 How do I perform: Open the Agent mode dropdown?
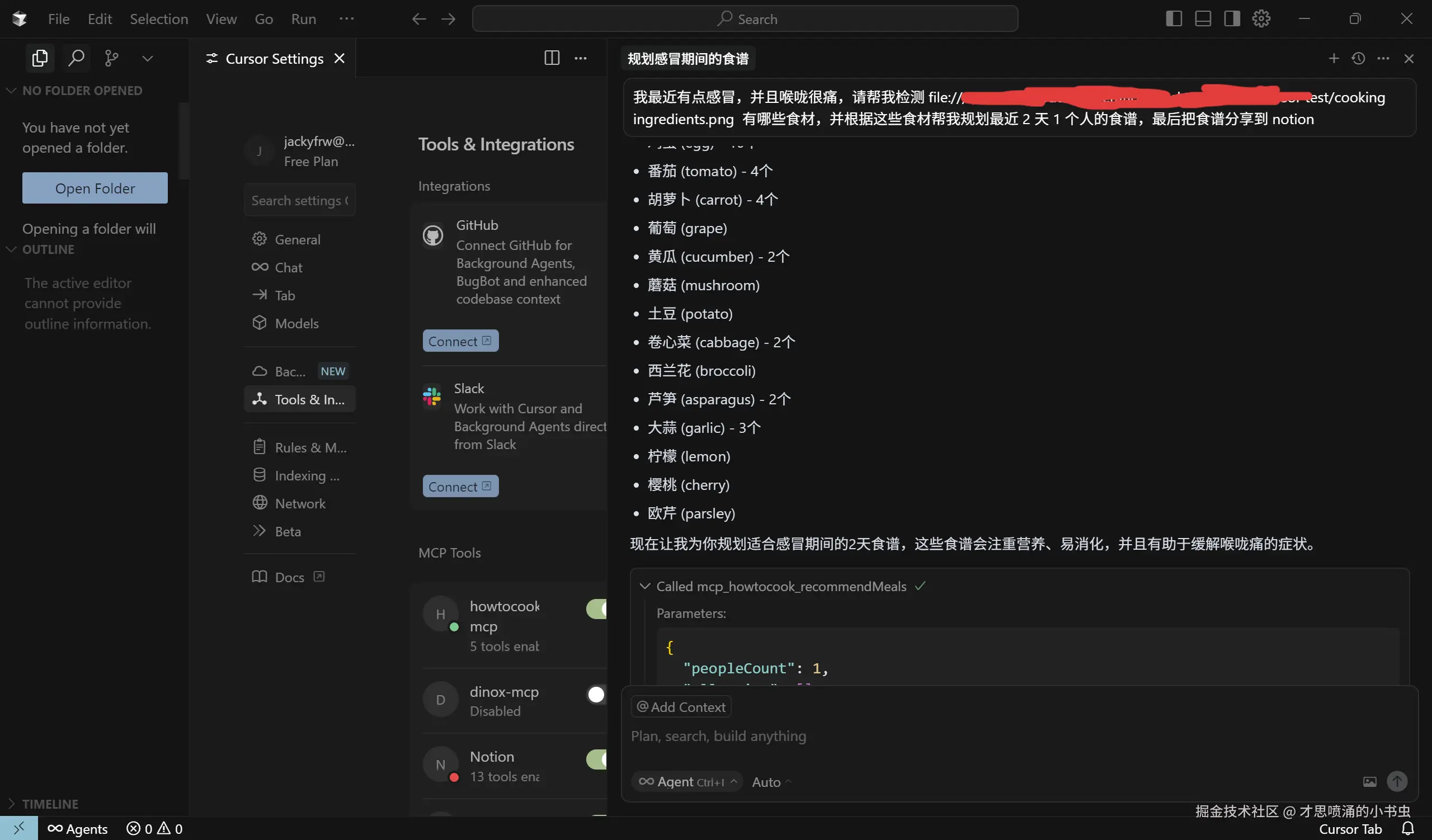coord(686,781)
